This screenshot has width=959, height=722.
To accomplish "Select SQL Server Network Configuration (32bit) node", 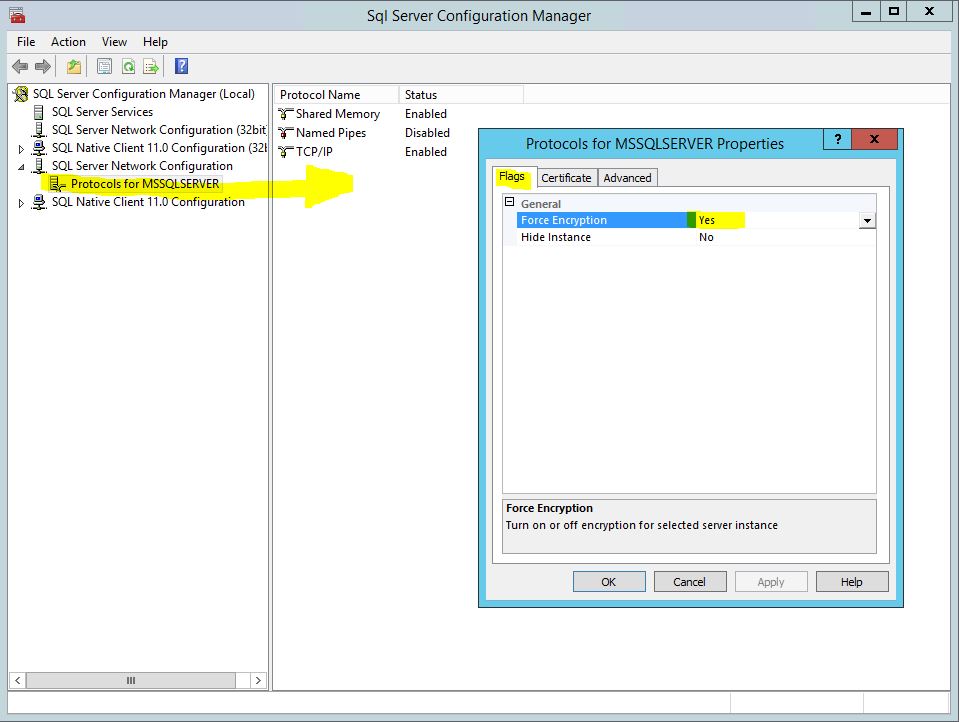I will [x=159, y=130].
